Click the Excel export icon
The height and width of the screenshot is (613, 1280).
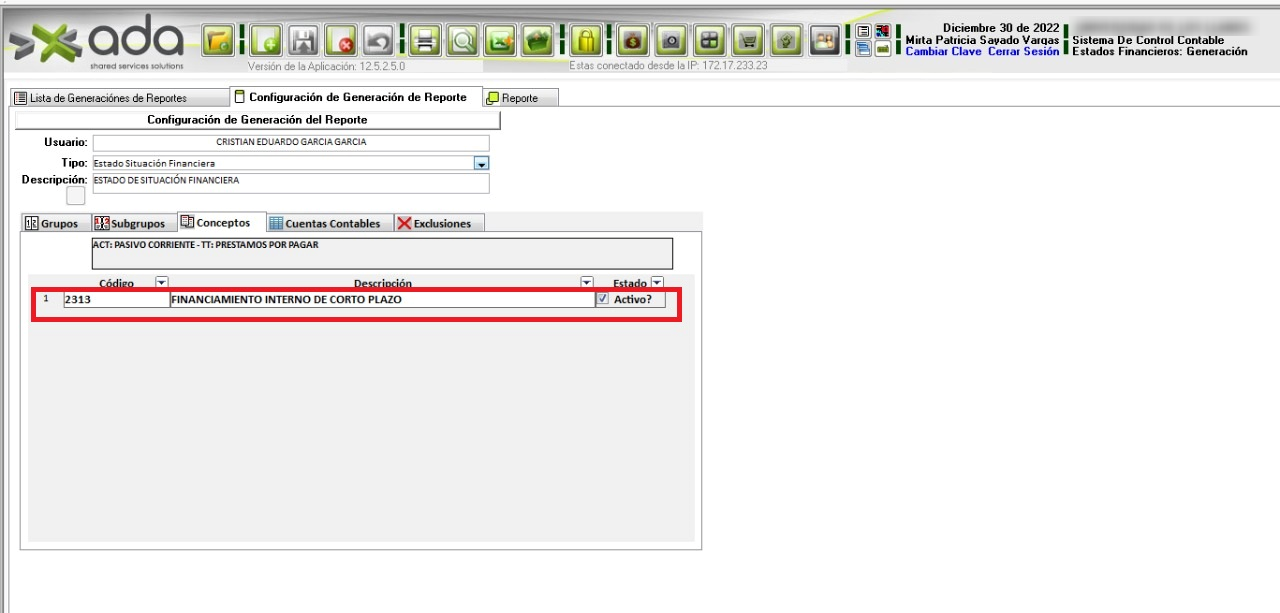pyautogui.click(x=500, y=41)
